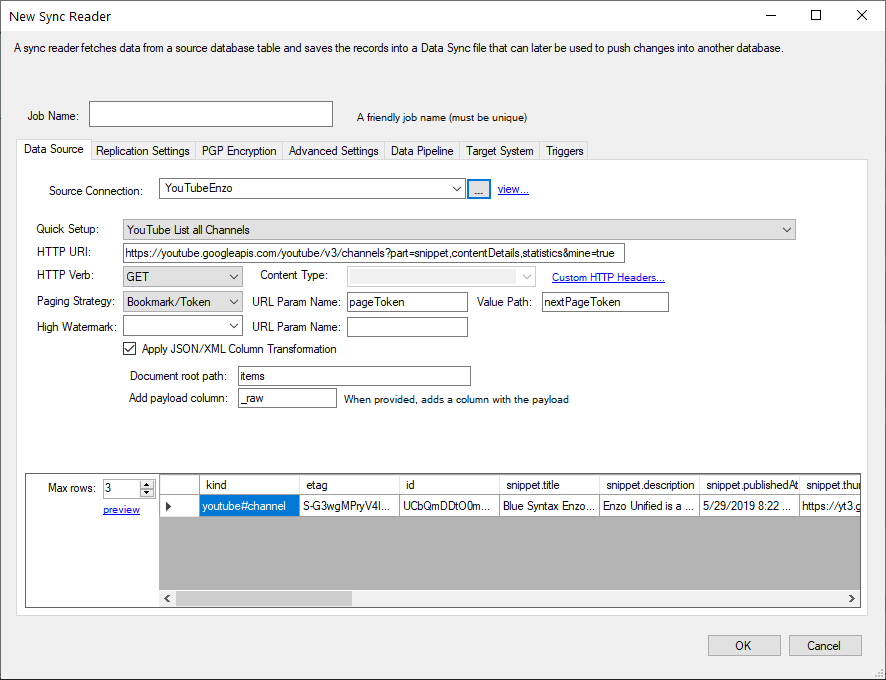The width and height of the screenshot is (886, 680).
Task: Select the youtube#channel cell
Action: [x=249, y=506]
